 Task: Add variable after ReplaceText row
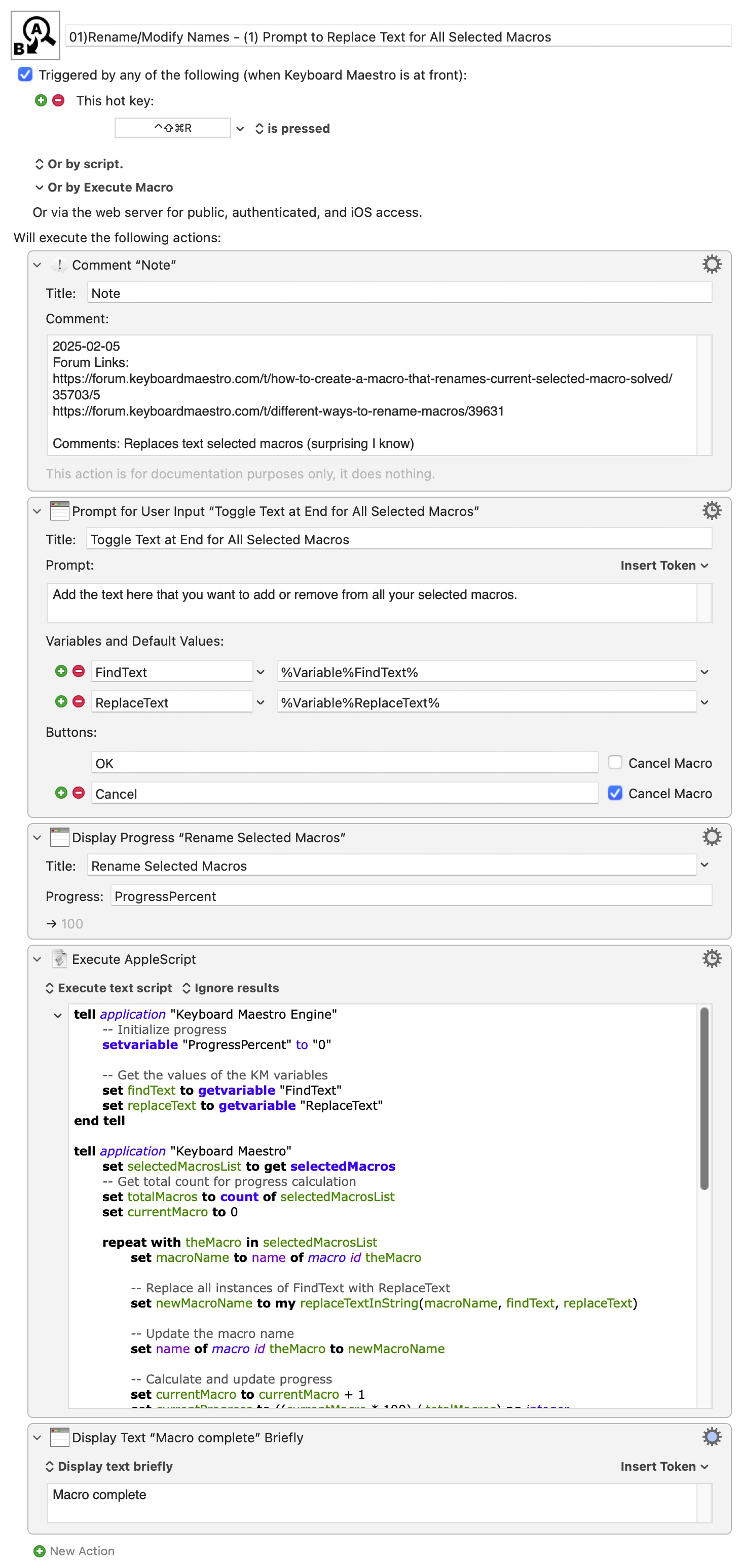coord(61,701)
